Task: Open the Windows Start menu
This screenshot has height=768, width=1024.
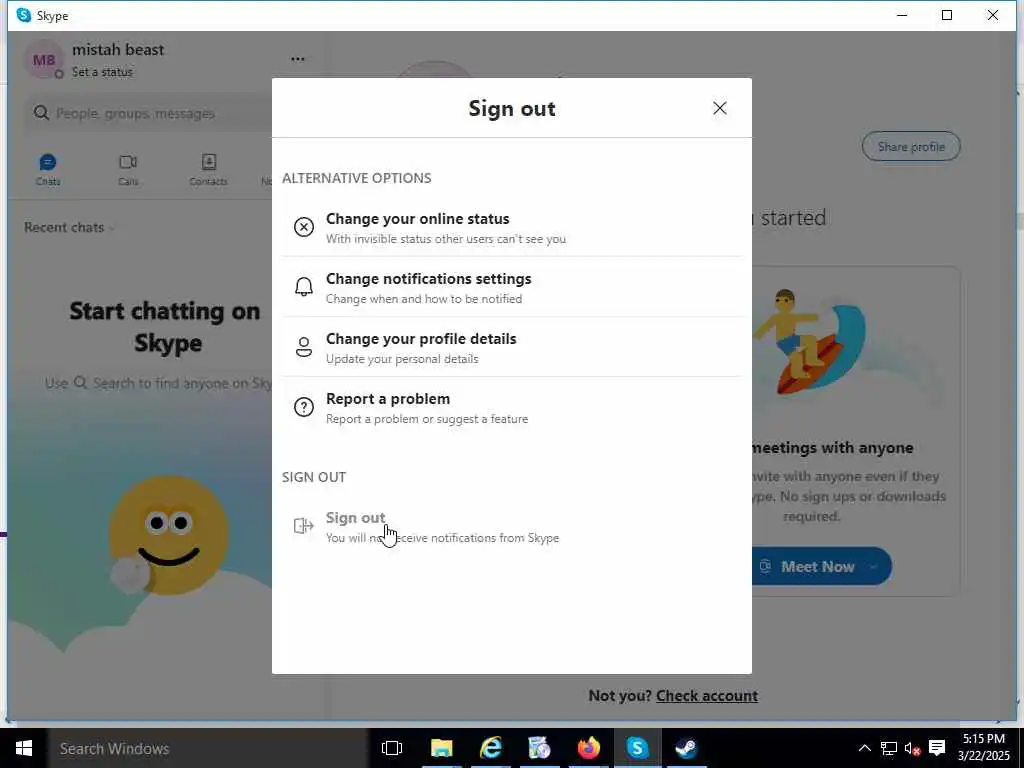Action: [24, 748]
